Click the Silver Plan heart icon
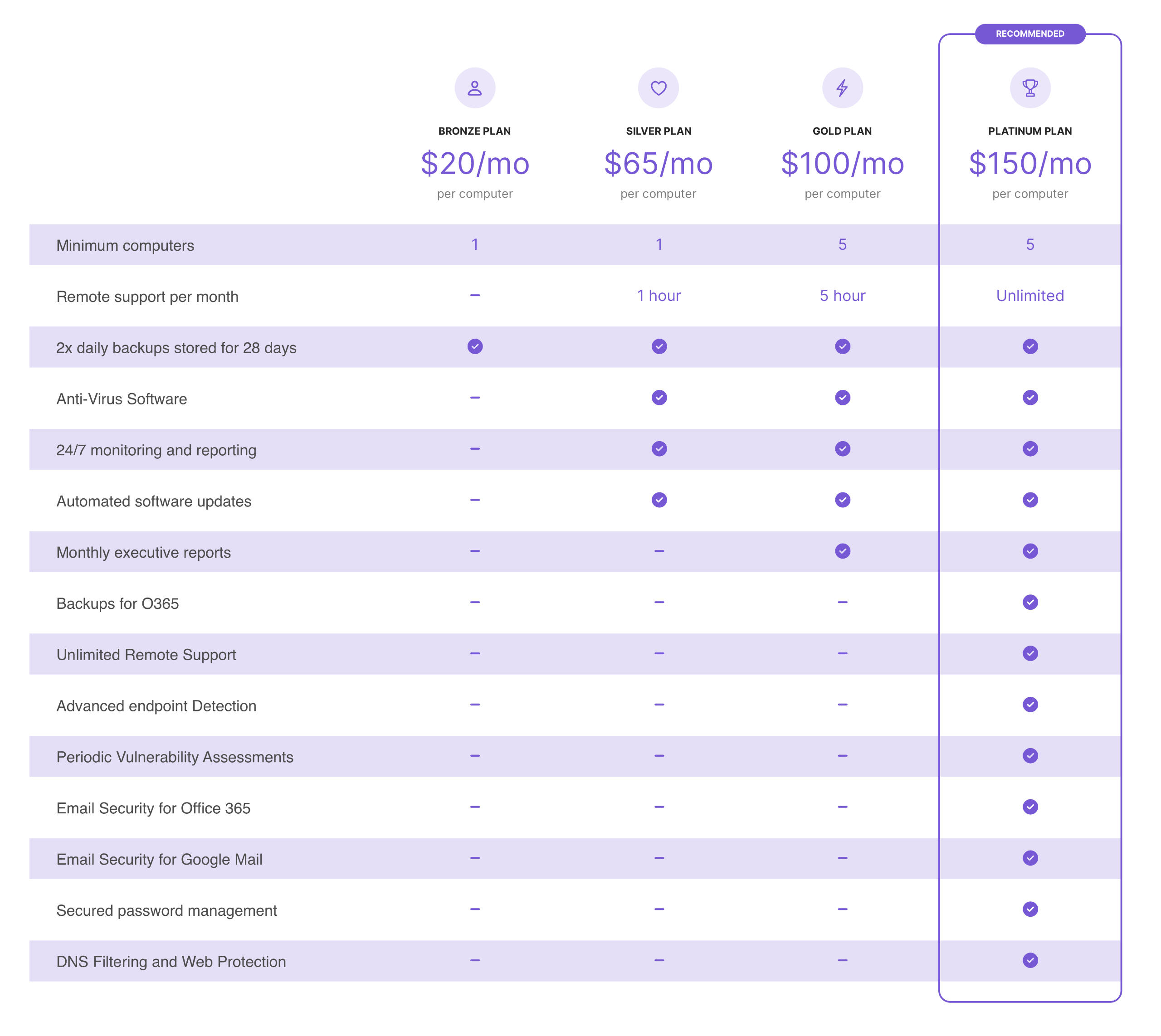This screenshot has height=1036, width=1161. [658, 88]
